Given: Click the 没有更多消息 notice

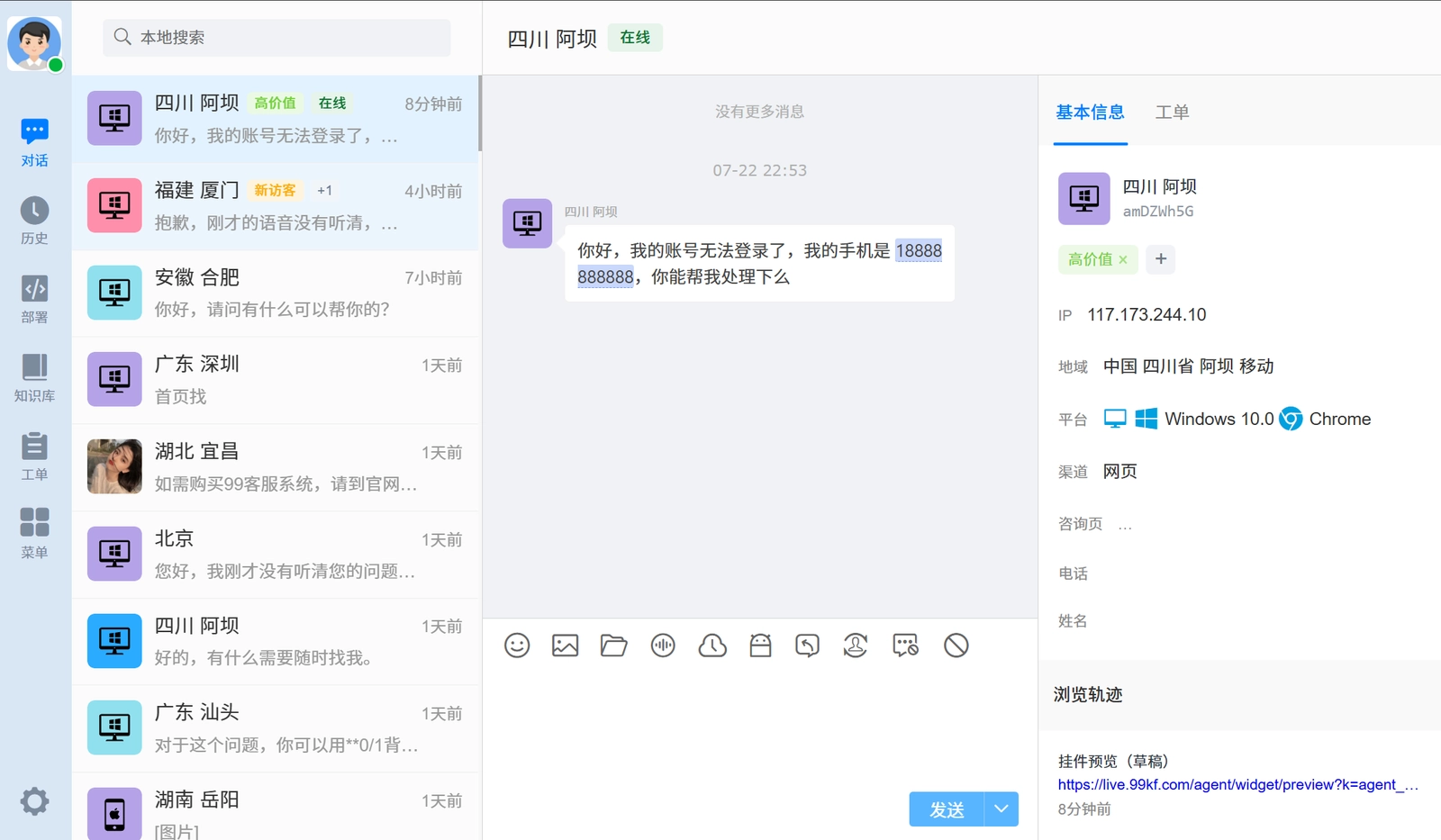Looking at the screenshot, I should [x=759, y=112].
